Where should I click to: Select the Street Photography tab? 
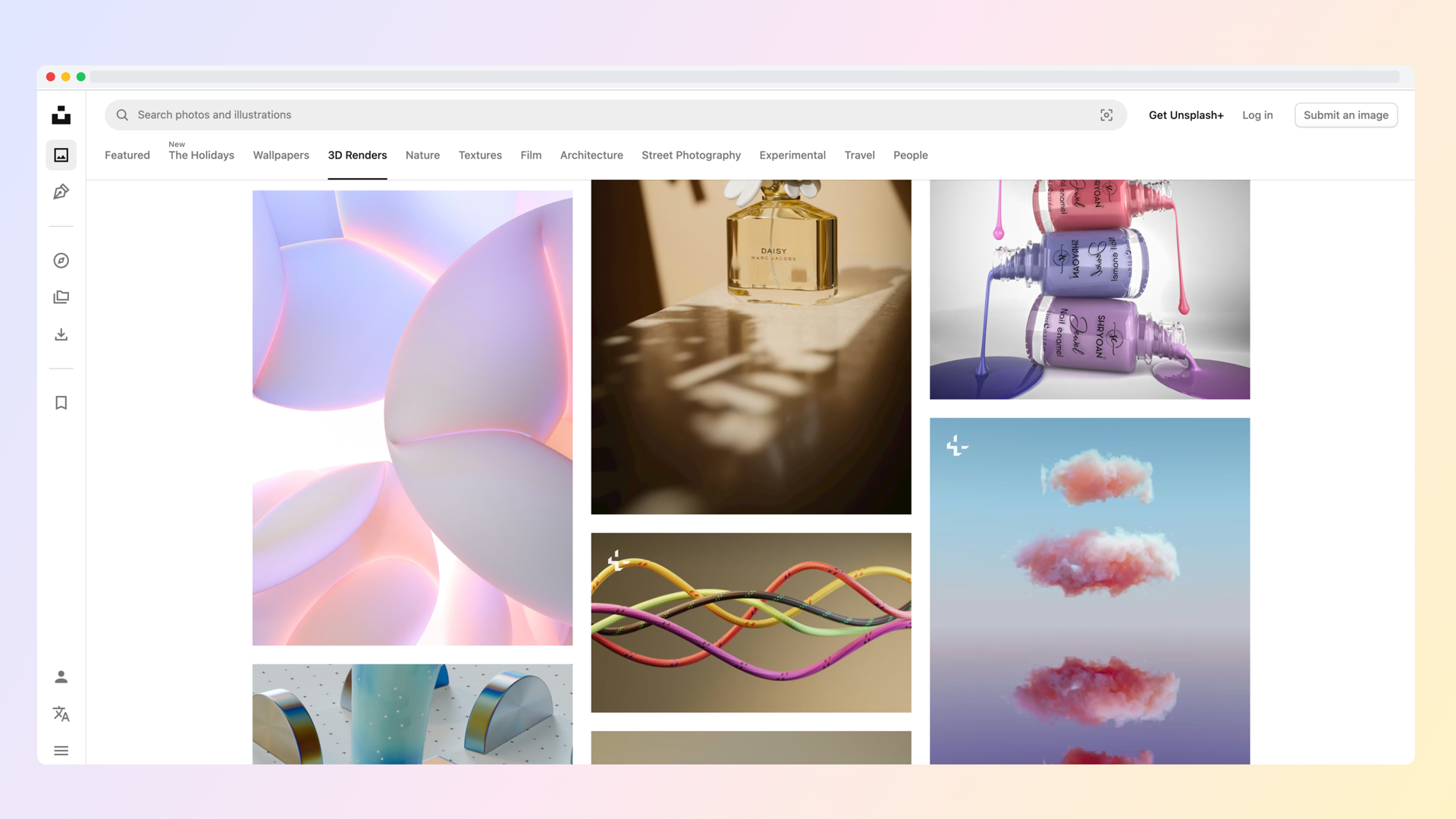tap(691, 155)
